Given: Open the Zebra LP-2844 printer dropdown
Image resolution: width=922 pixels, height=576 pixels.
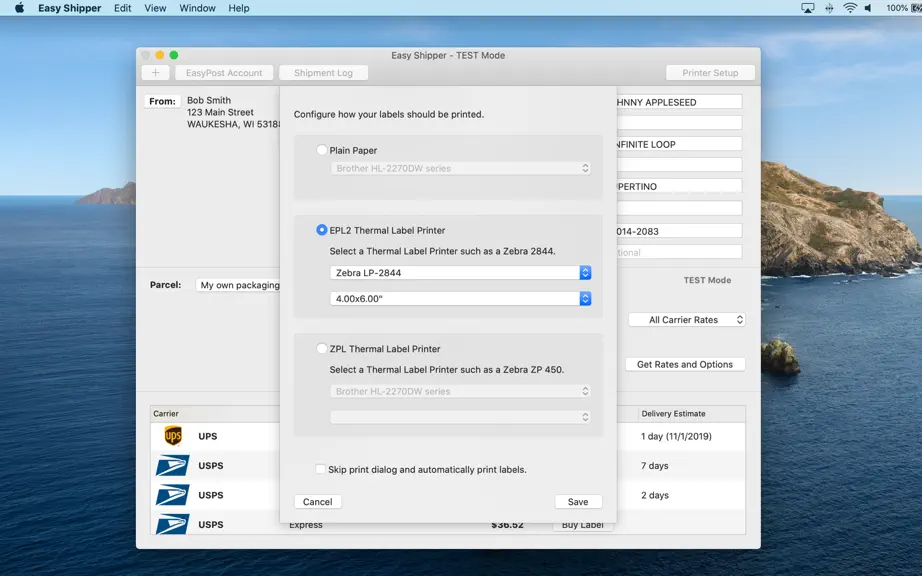Looking at the screenshot, I should (x=460, y=273).
